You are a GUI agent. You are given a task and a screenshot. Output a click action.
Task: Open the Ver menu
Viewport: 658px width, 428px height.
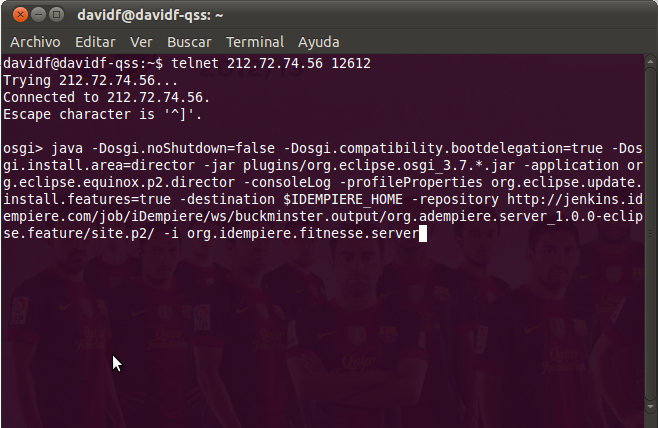(141, 42)
